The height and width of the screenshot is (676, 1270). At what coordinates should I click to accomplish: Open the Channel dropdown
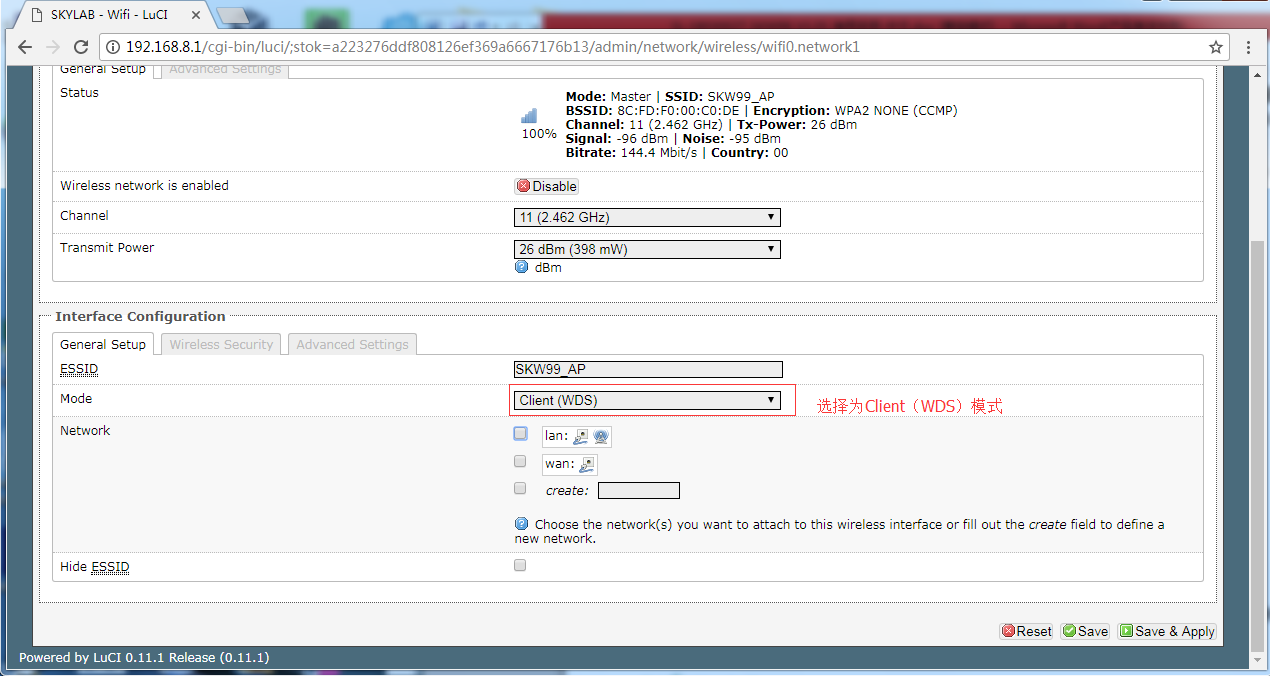pyautogui.click(x=646, y=217)
